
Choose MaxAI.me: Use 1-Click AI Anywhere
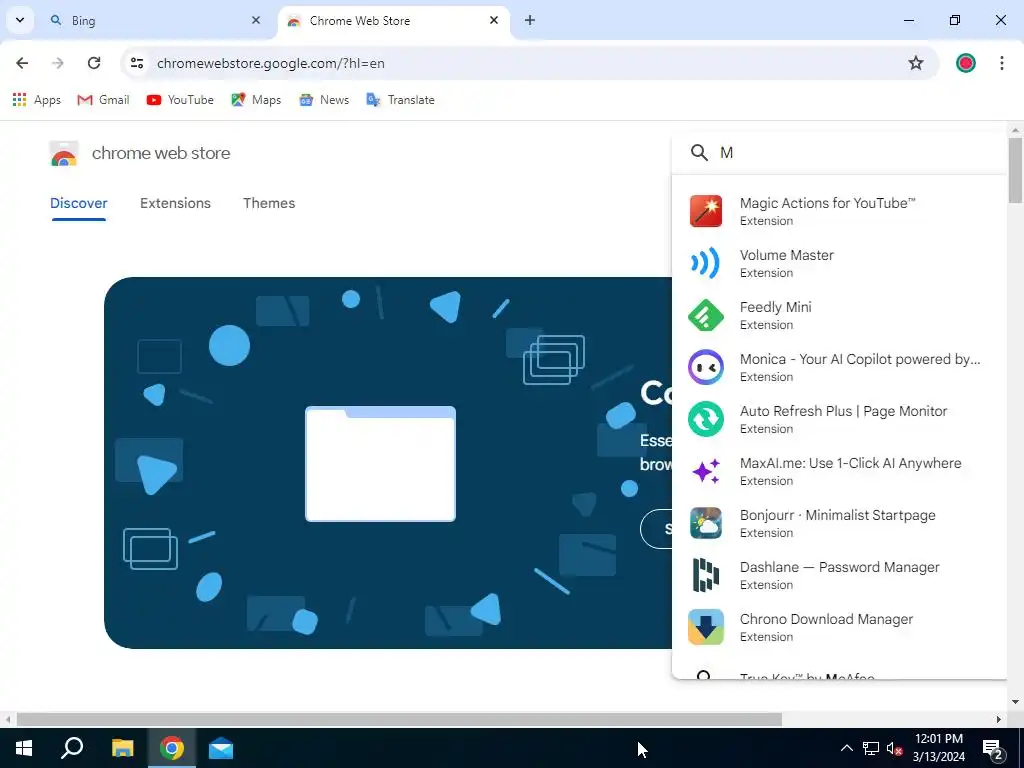pos(839,471)
